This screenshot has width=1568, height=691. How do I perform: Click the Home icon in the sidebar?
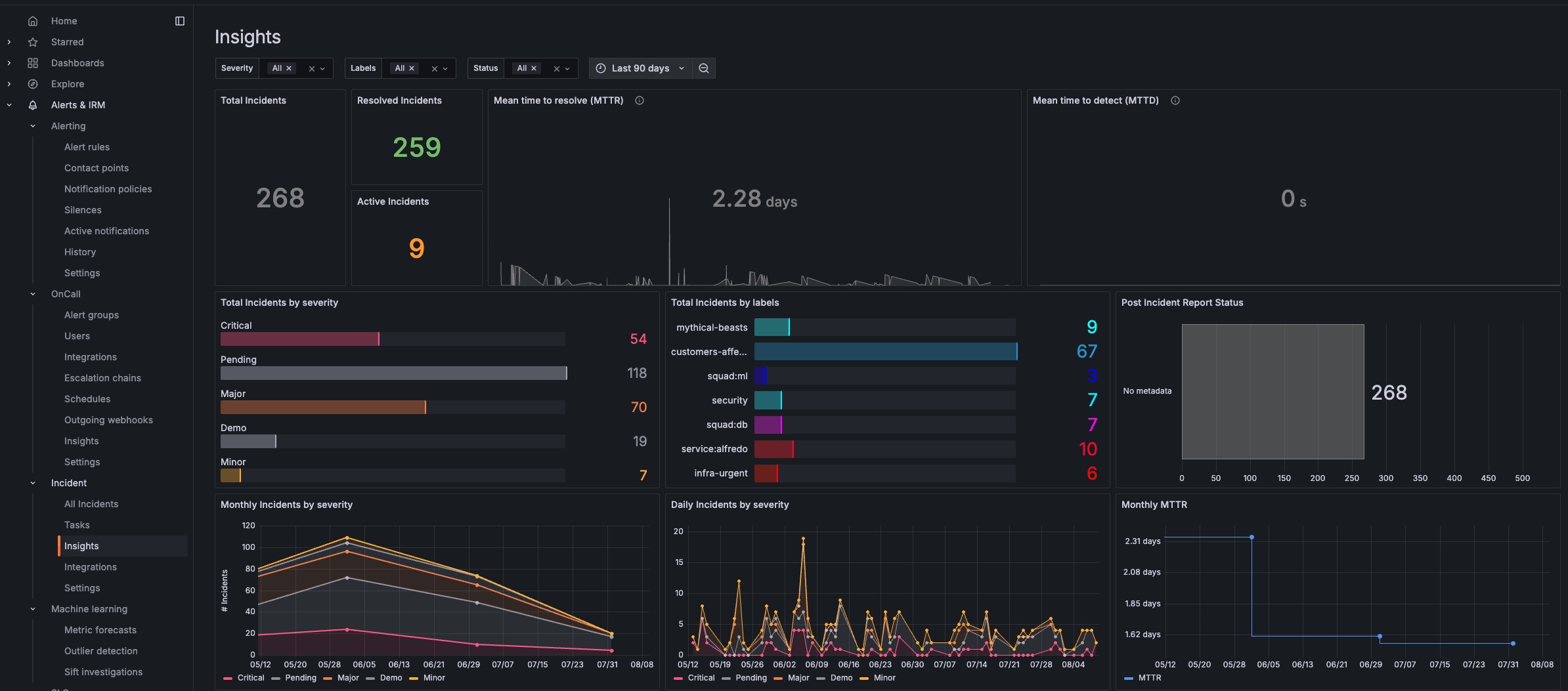pos(33,20)
